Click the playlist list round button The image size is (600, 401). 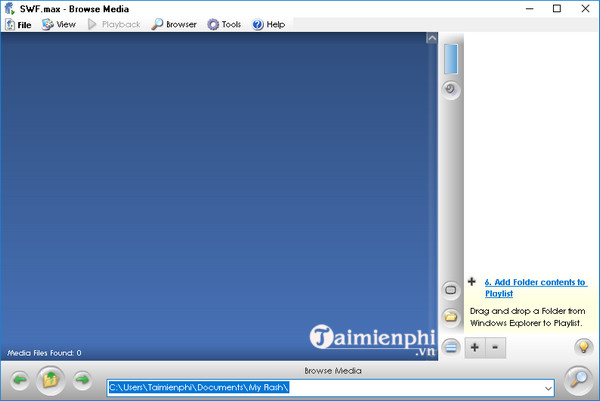click(451, 347)
